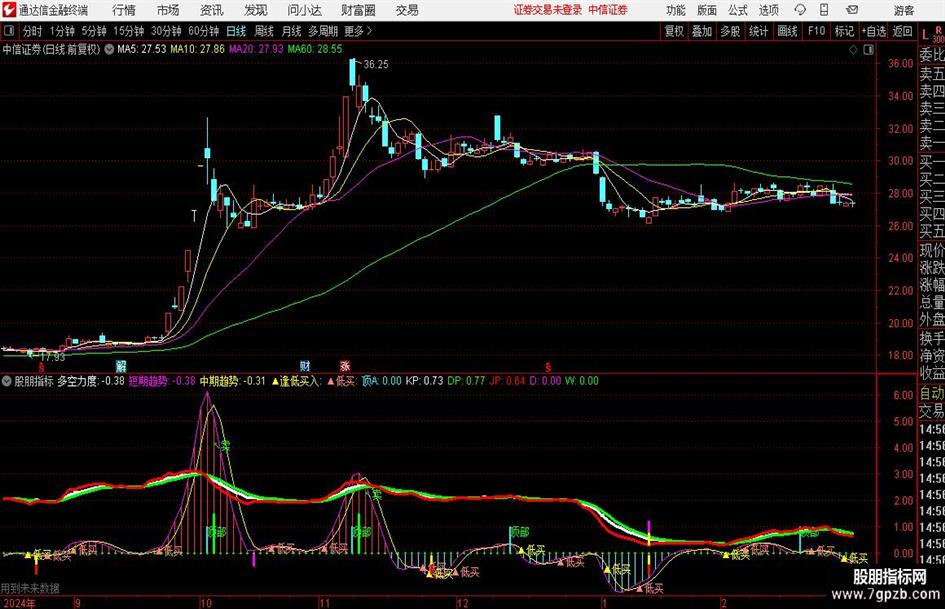Click the 17.93 low price label
The height and width of the screenshot is (609, 945).
[52, 357]
